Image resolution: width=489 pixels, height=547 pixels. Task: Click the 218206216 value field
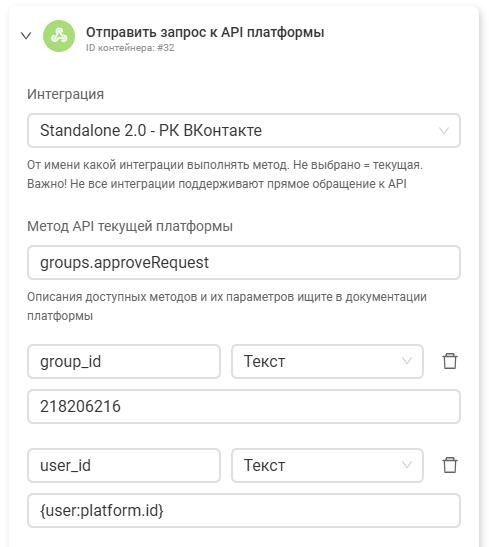[x=244, y=406]
